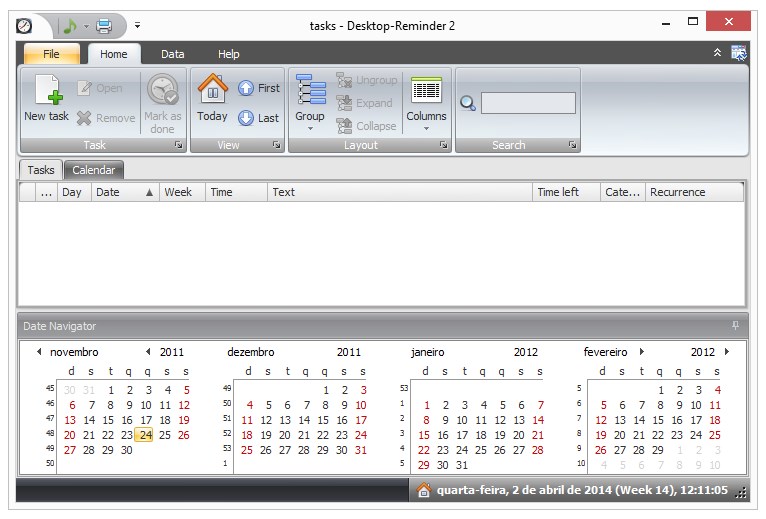766x519 pixels.
Task: Switch to the Home ribbon tab
Action: pos(114,54)
